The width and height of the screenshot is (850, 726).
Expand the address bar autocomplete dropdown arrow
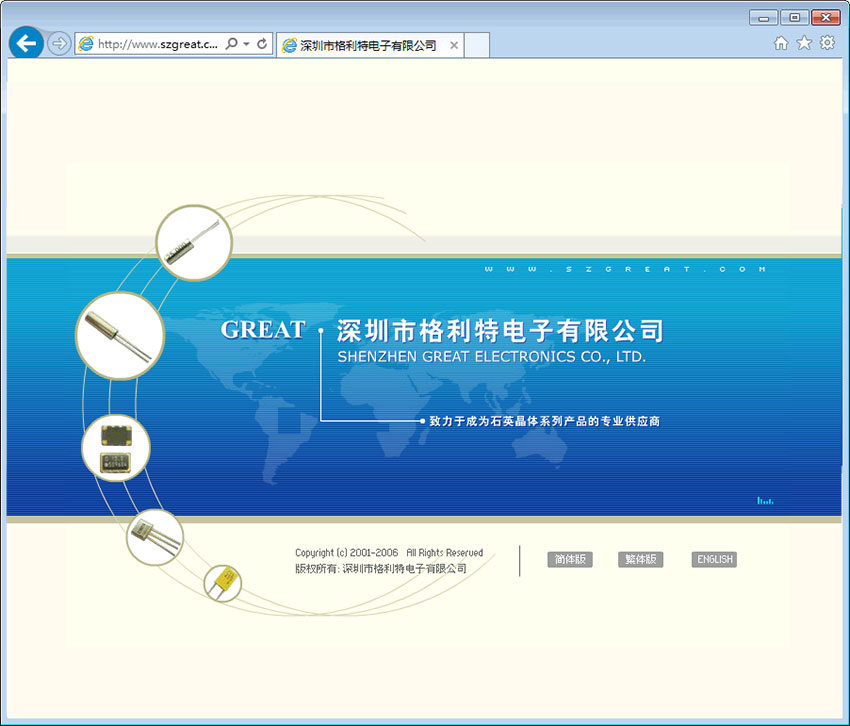[247, 44]
